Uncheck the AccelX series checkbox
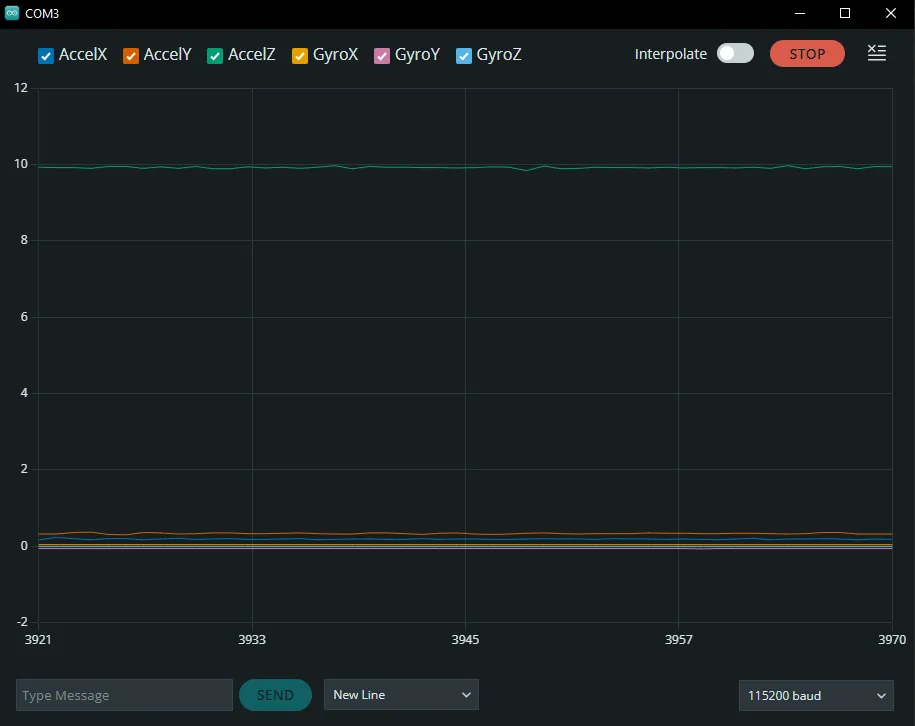 point(45,56)
